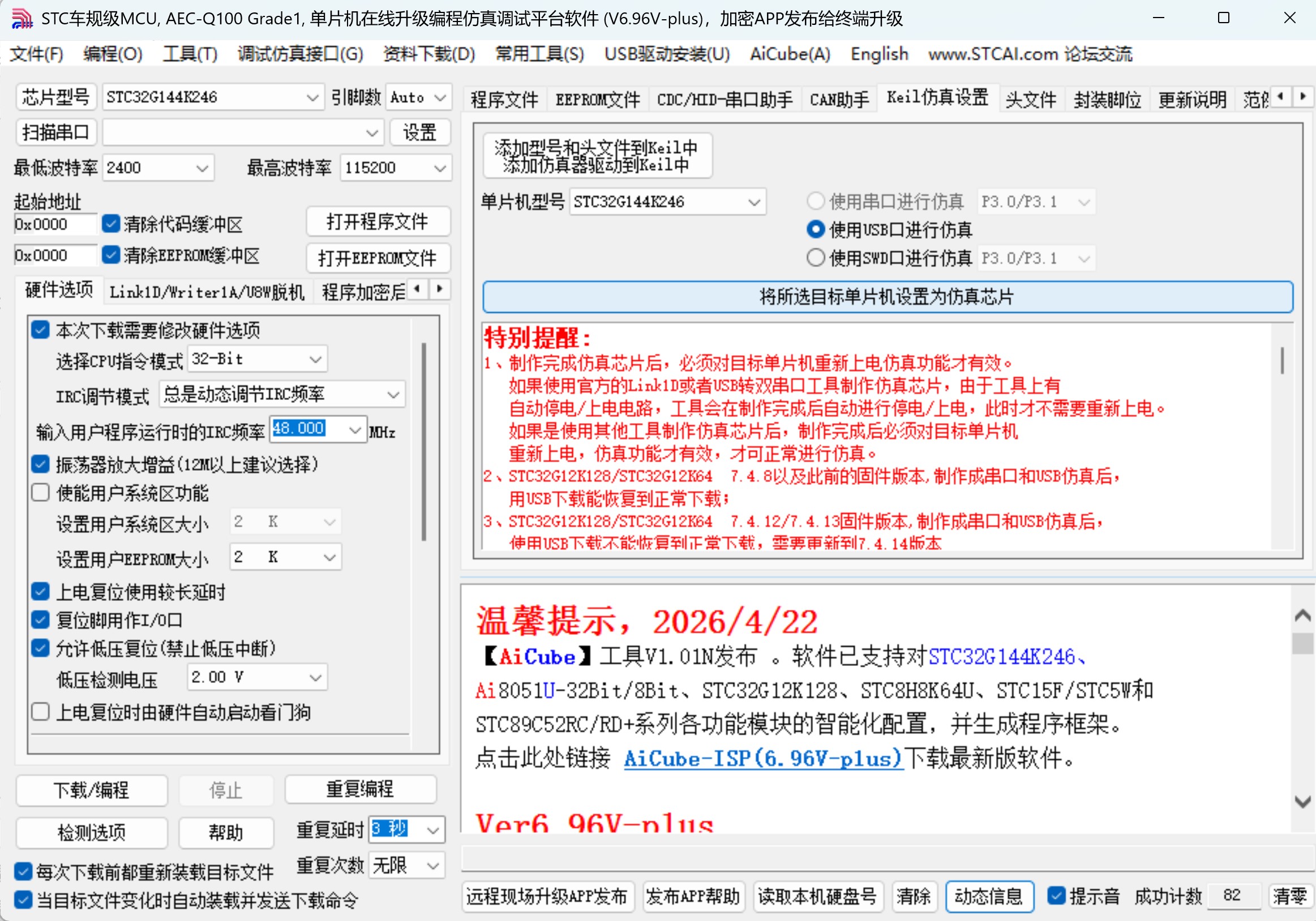Uncheck 本次下载需要修改硬件选项
Screen dimensions: 1316x921
(40, 329)
